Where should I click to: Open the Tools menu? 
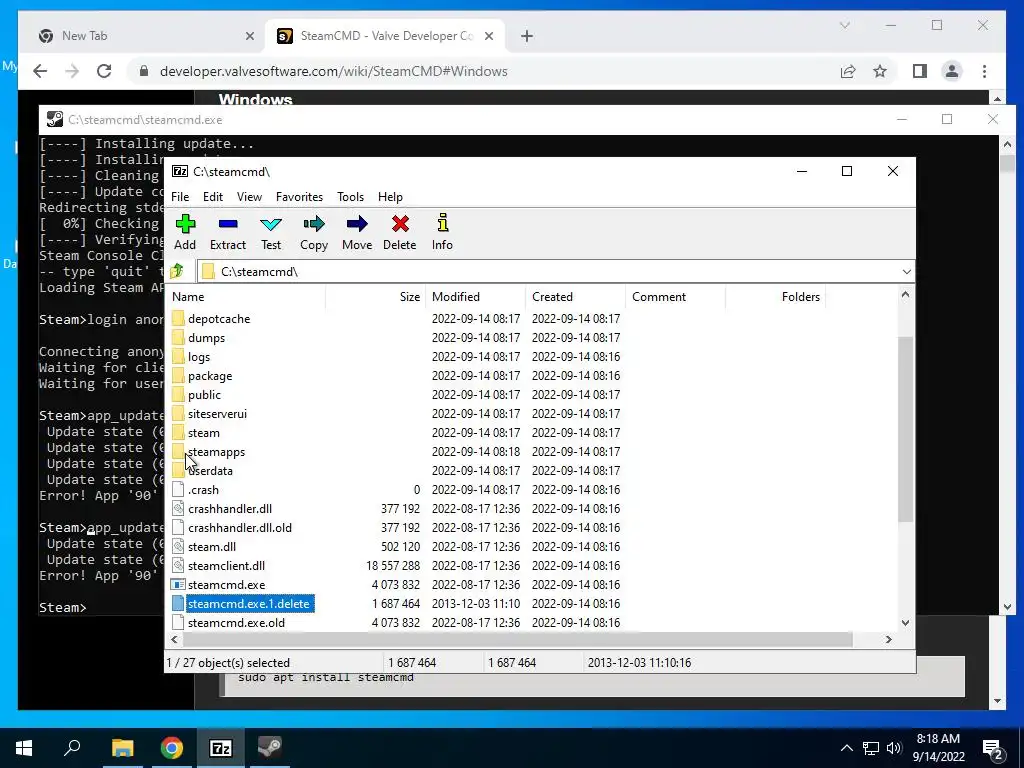pyautogui.click(x=350, y=197)
